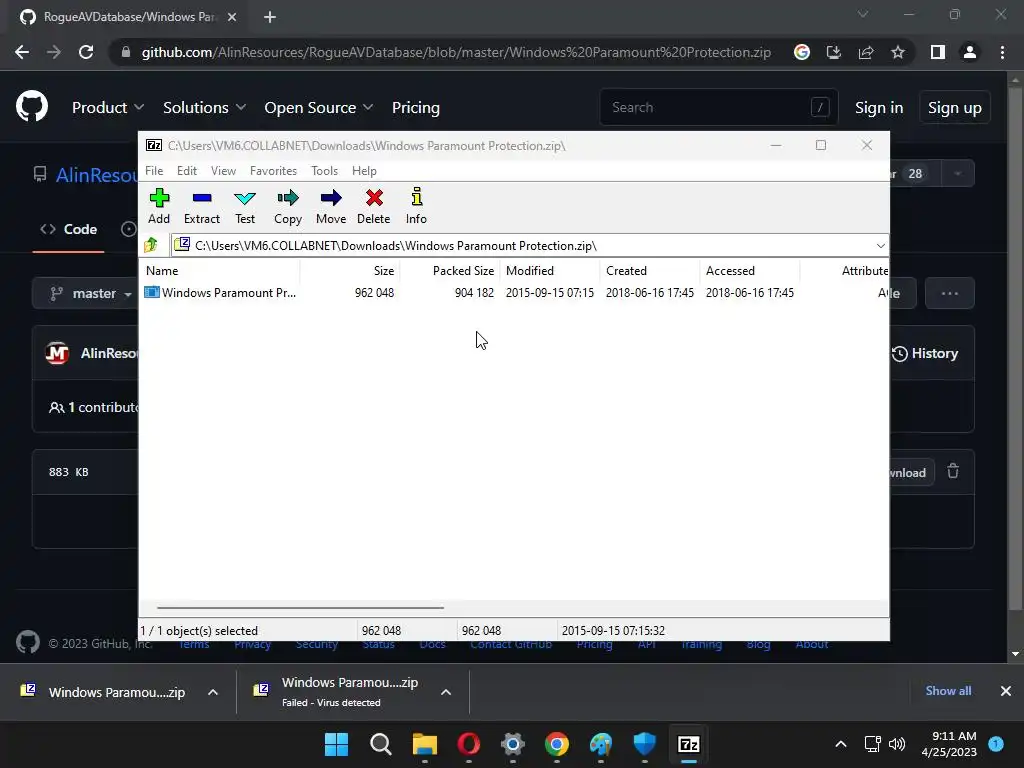Select the Move tool in 7-Zip
The width and height of the screenshot is (1024, 768).
[x=331, y=206]
